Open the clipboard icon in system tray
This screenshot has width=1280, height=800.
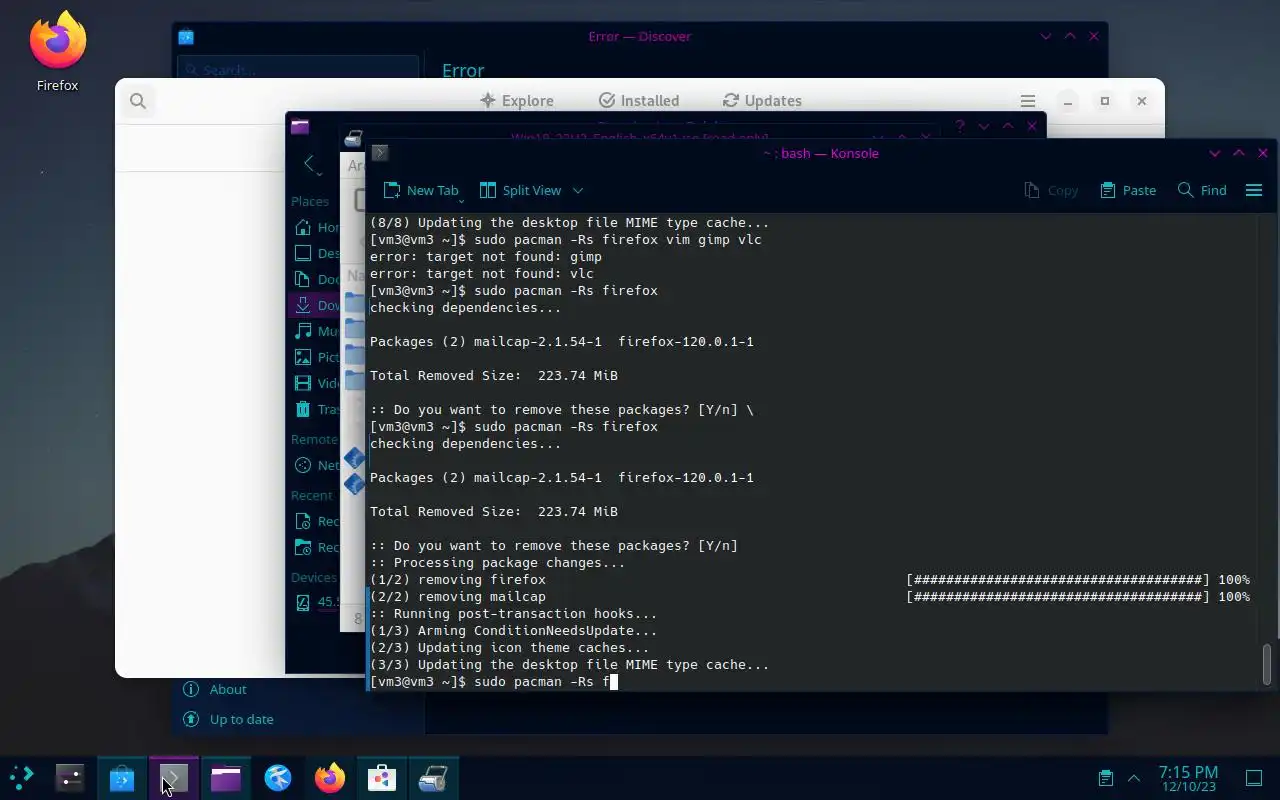click(1105, 778)
